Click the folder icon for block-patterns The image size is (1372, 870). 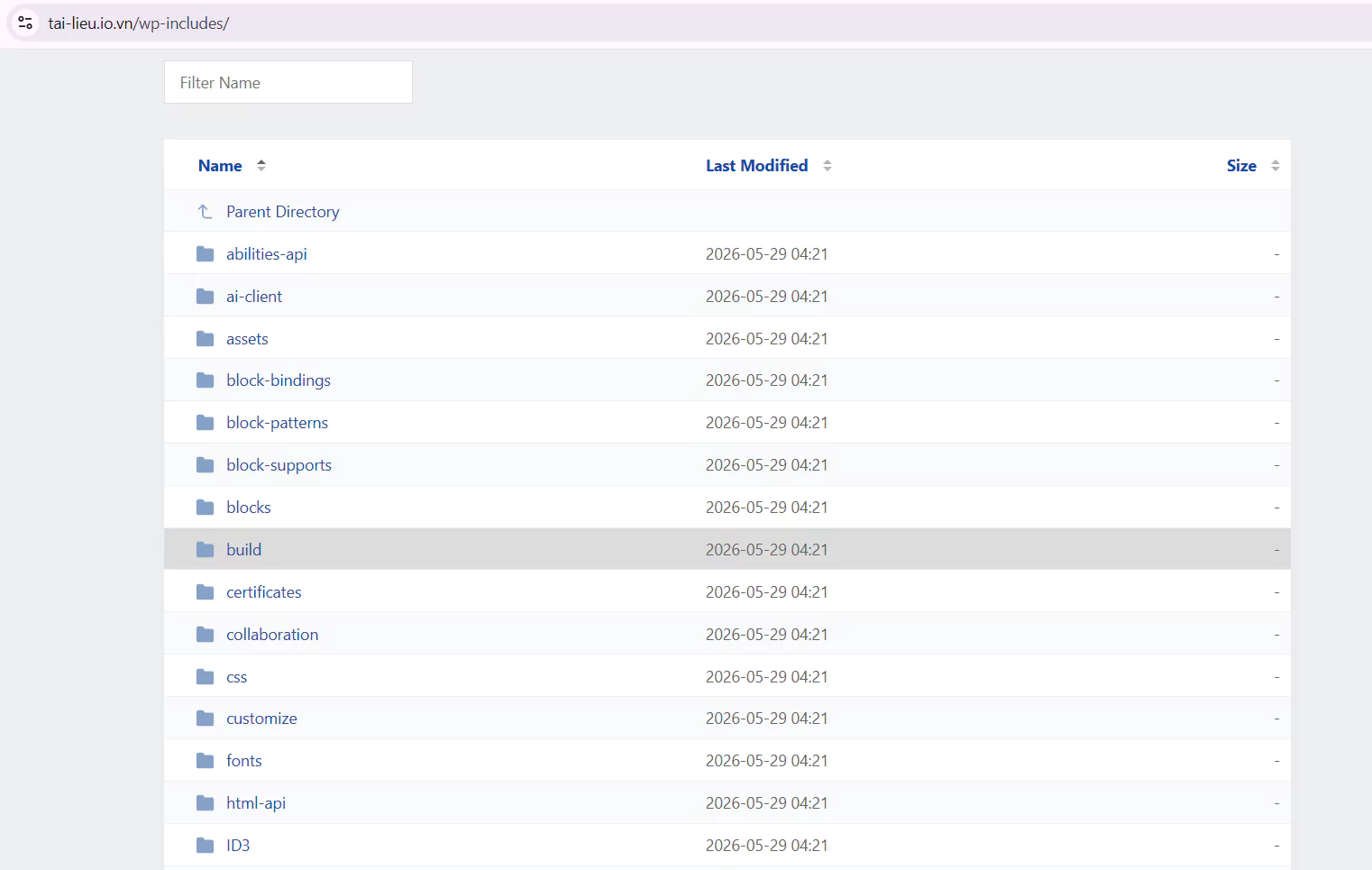tap(206, 423)
